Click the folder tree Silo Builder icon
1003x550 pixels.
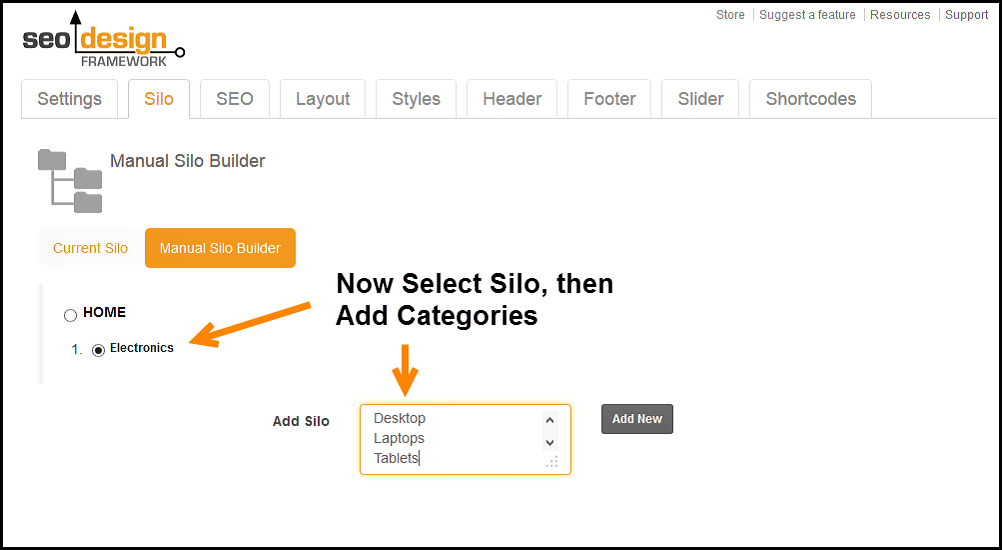point(70,181)
